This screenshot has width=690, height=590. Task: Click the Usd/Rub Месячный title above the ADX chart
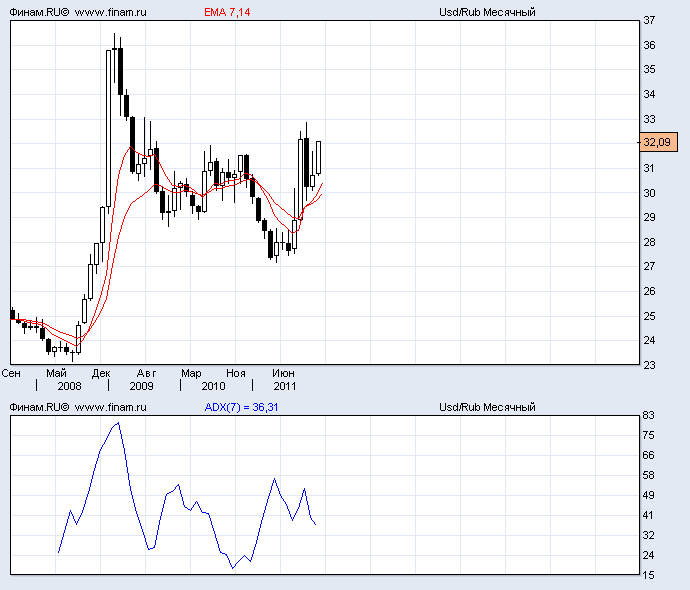pyautogui.click(x=487, y=407)
